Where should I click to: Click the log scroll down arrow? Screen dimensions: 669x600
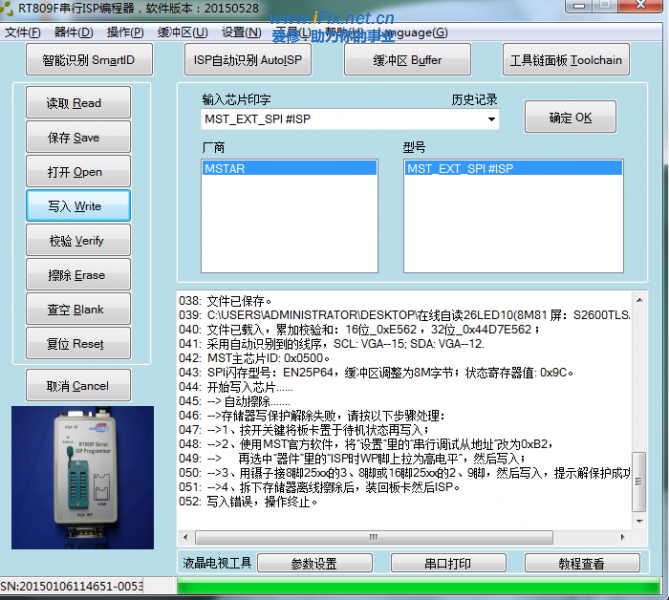(639, 521)
